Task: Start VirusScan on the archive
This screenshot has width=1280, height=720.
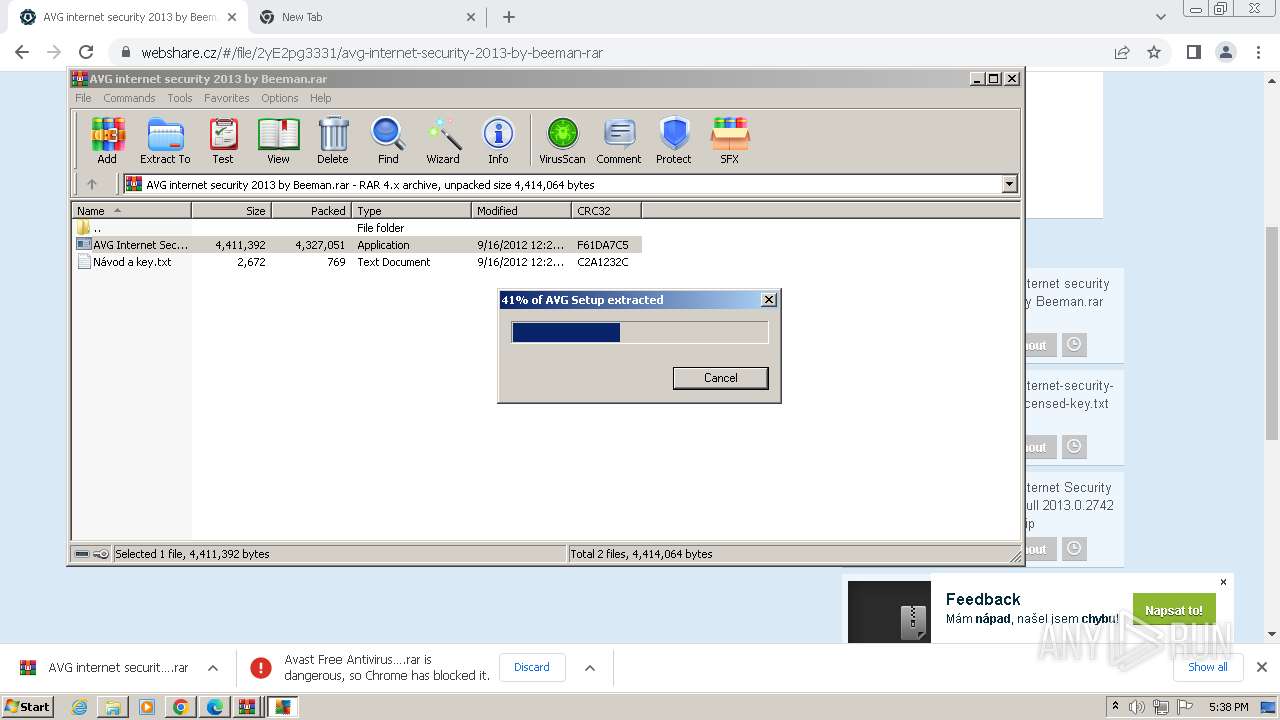Action: point(562,140)
